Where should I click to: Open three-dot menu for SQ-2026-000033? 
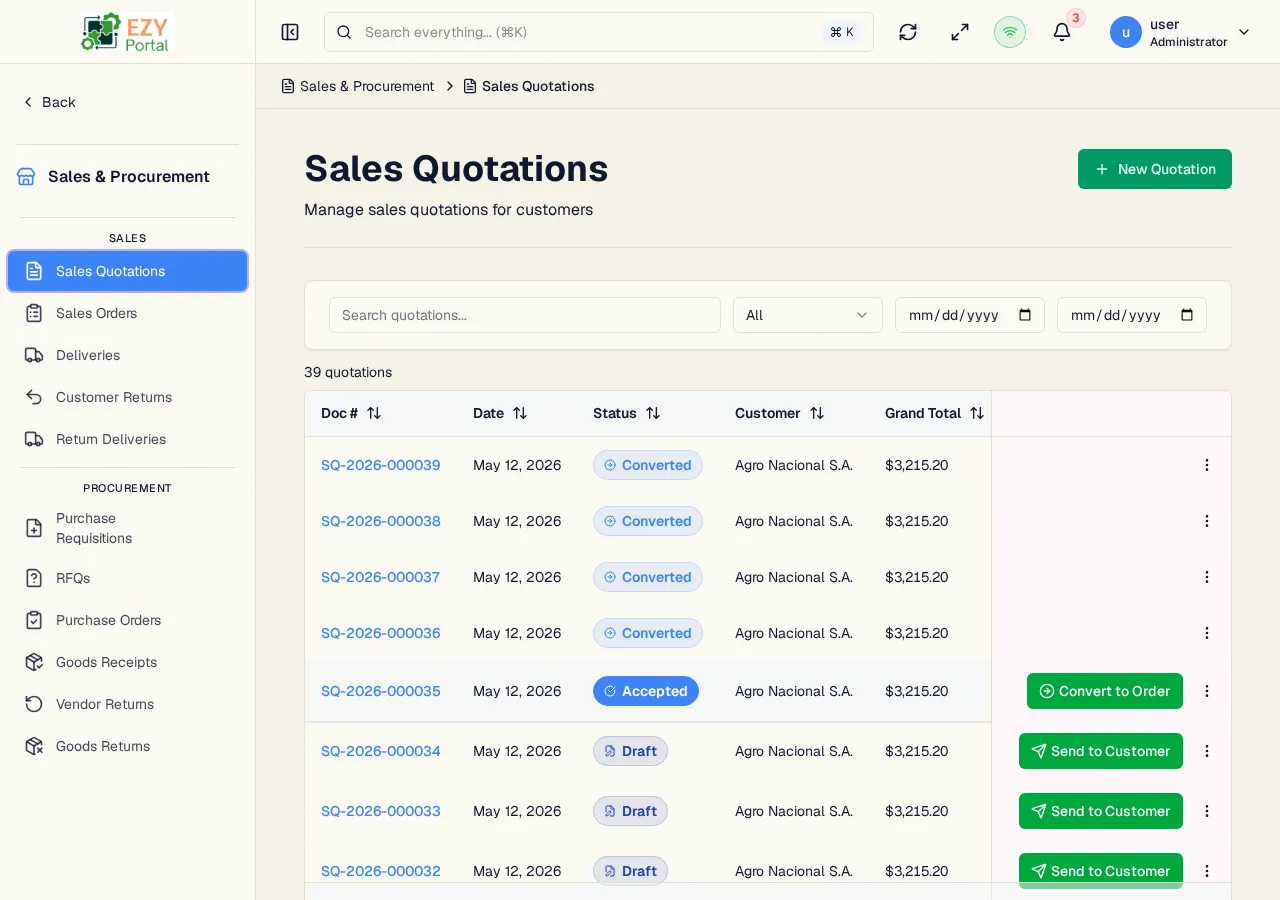(1207, 811)
